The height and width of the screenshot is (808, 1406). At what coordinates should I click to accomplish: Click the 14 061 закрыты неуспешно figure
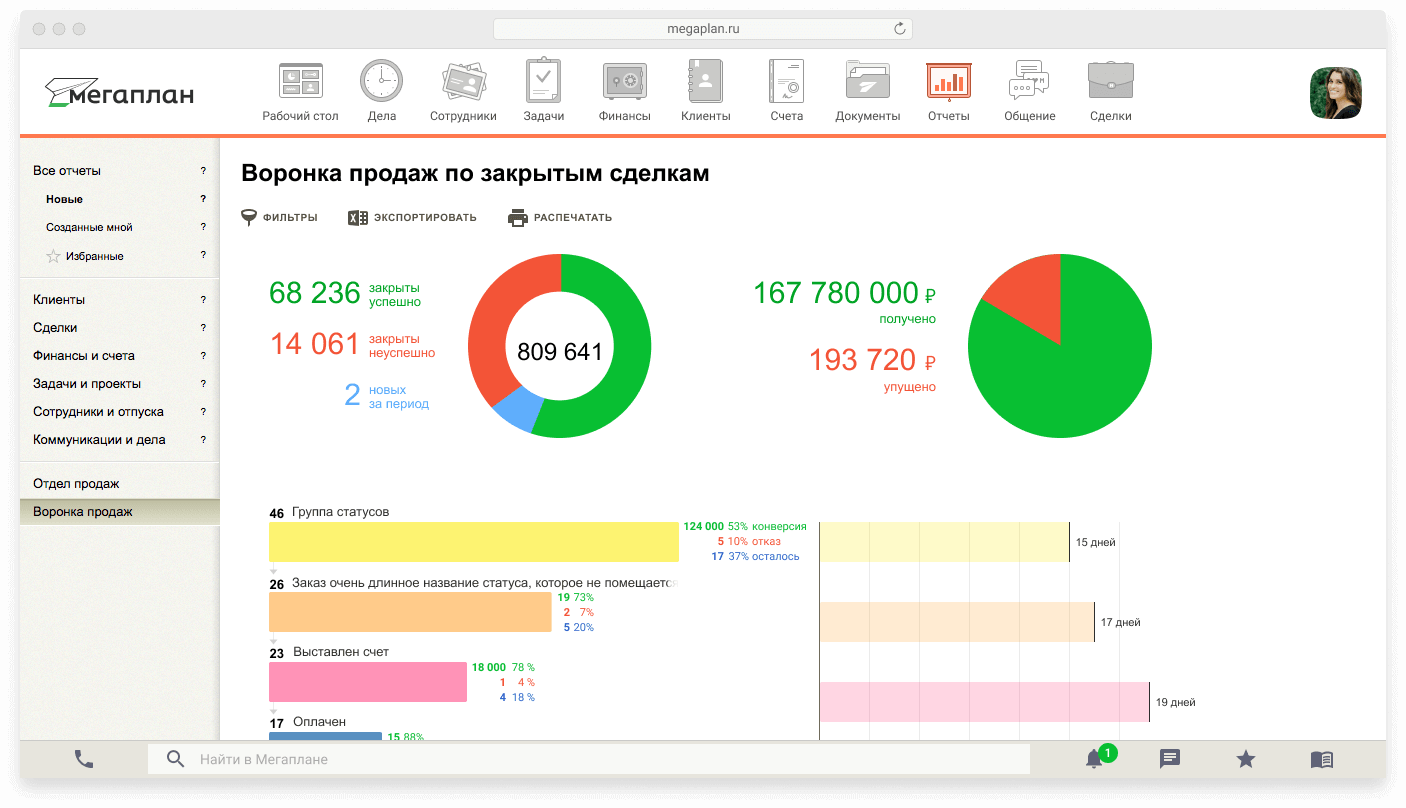[x=353, y=345]
